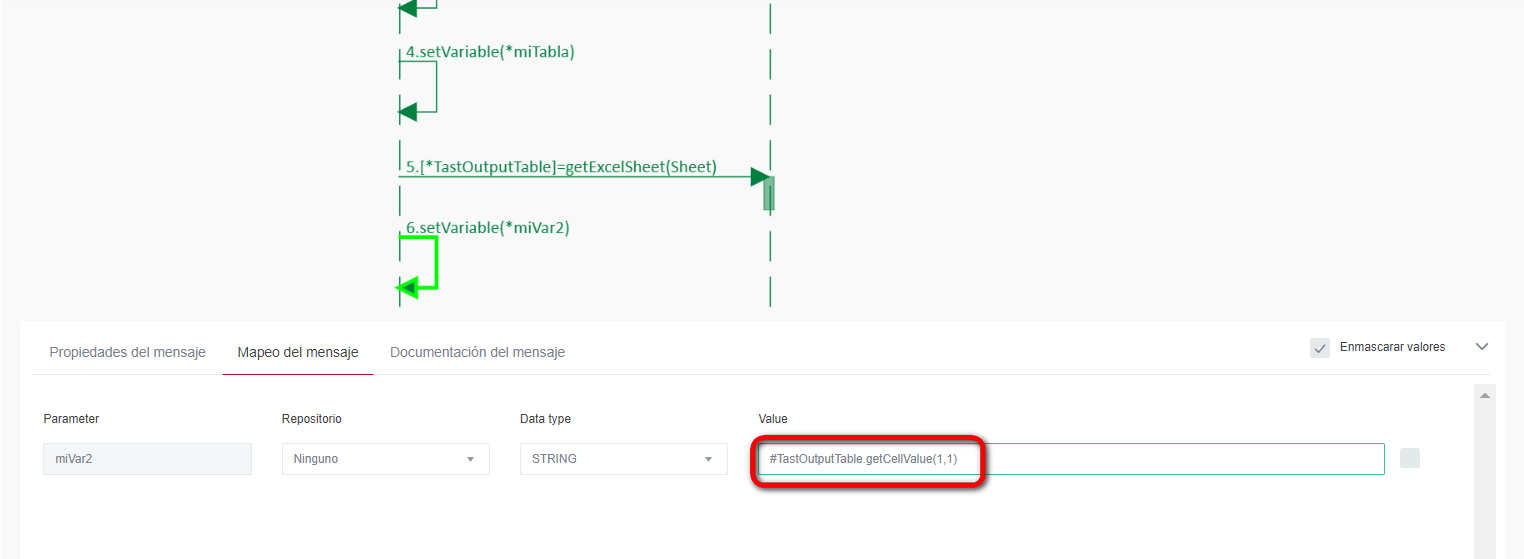The width and height of the screenshot is (1524, 559).
Task: Open the Documentación del mensaje tab
Action: (477, 352)
